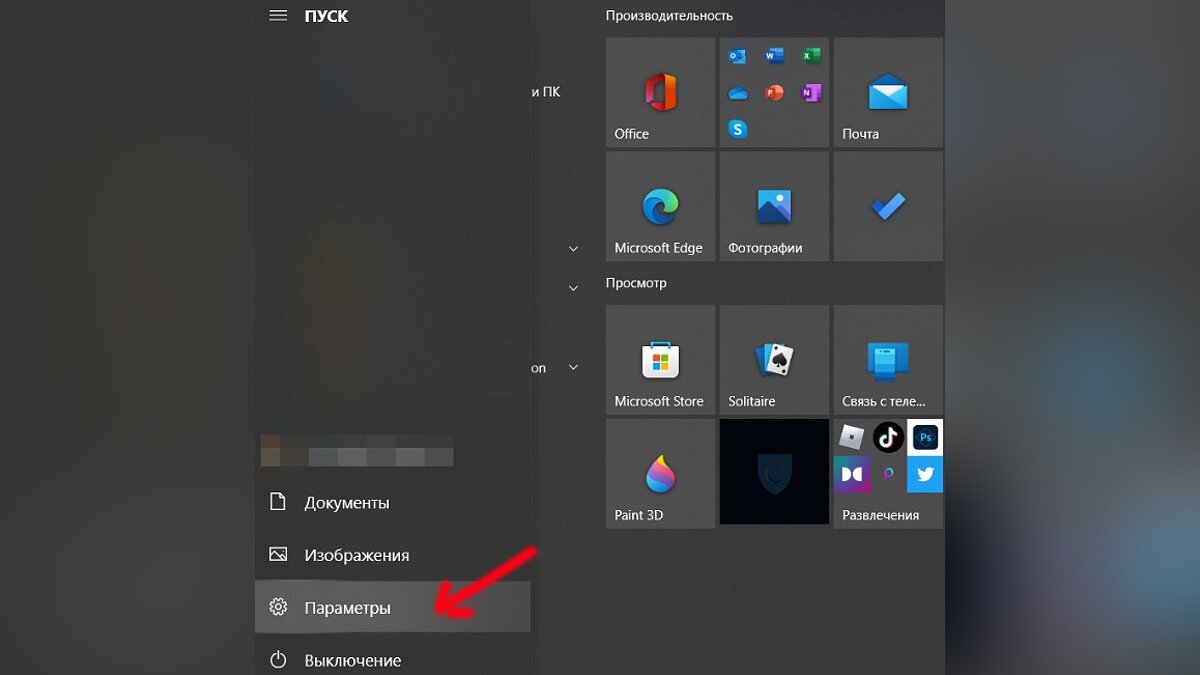Launch Roblox from the Развлечения folder
The width and height of the screenshot is (1200, 675).
852,437
